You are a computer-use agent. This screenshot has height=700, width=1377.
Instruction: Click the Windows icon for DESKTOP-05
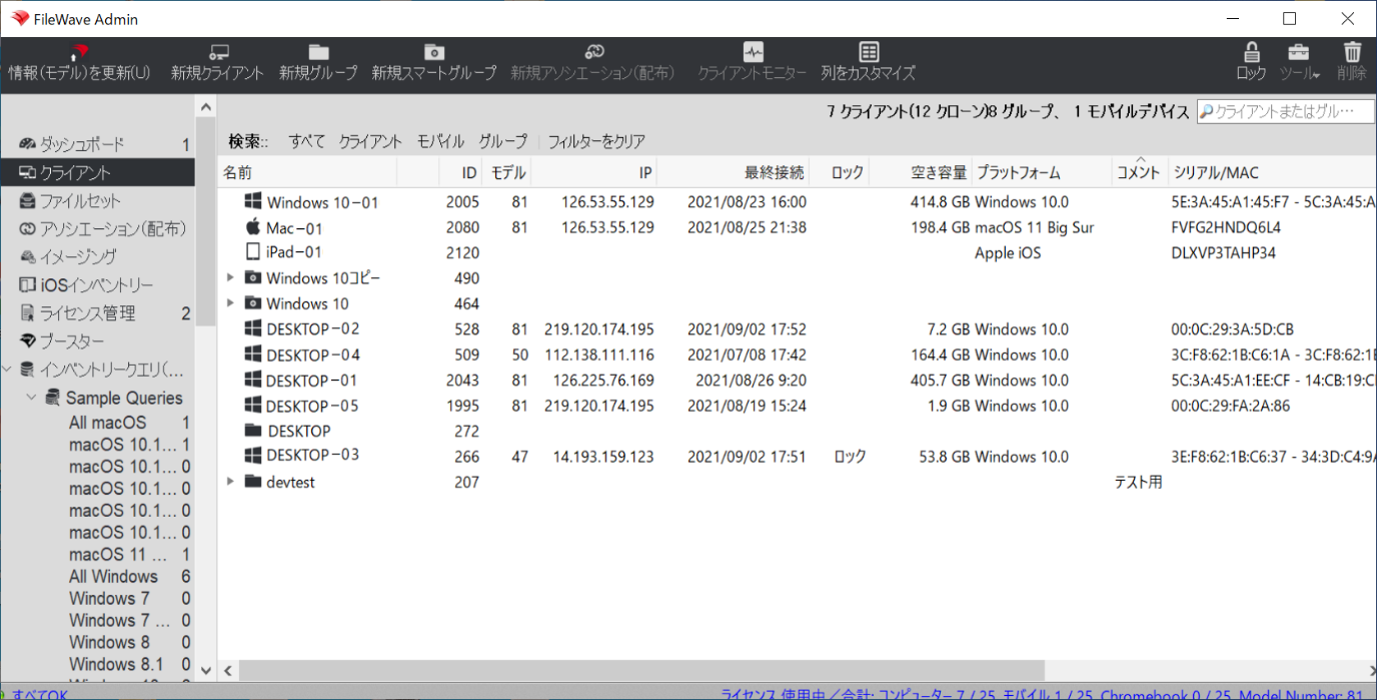(253, 405)
